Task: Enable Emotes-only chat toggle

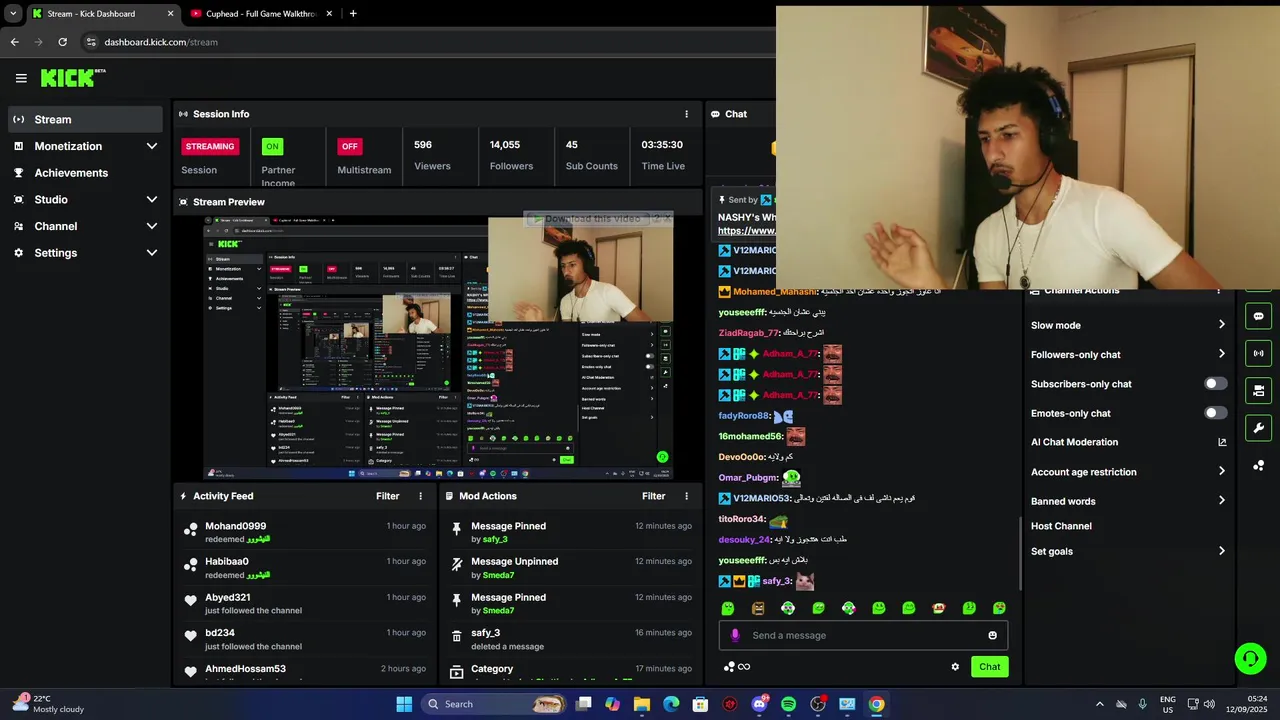Action: (1215, 413)
